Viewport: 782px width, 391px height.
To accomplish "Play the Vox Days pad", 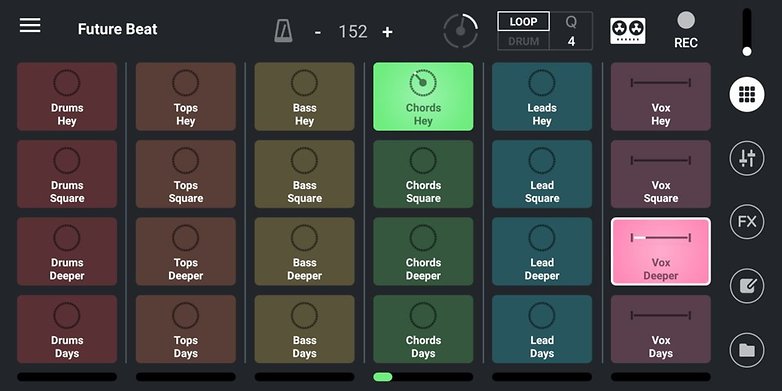I will click(660, 329).
